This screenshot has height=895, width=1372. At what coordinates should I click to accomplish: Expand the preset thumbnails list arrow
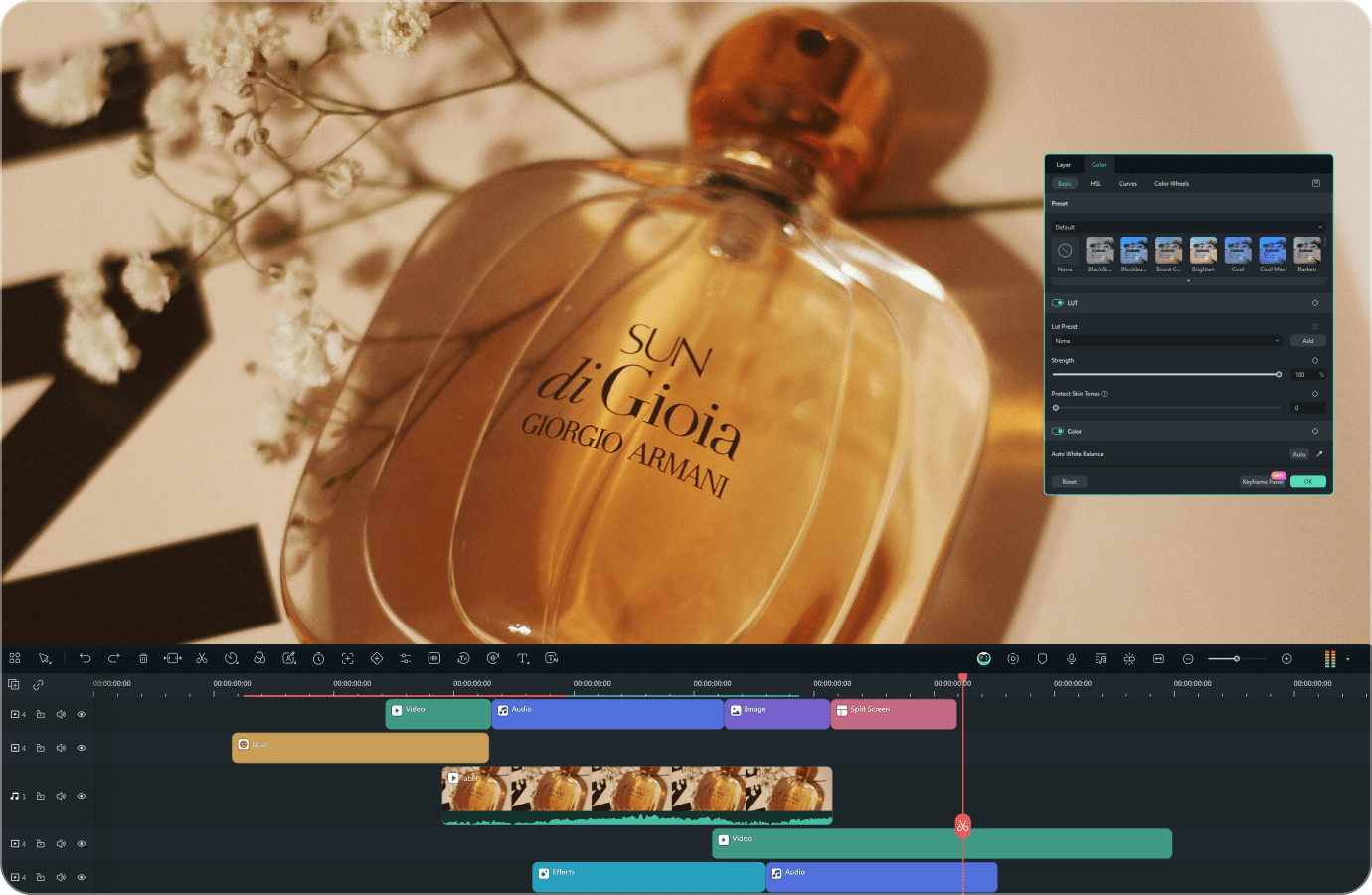[x=1188, y=281]
